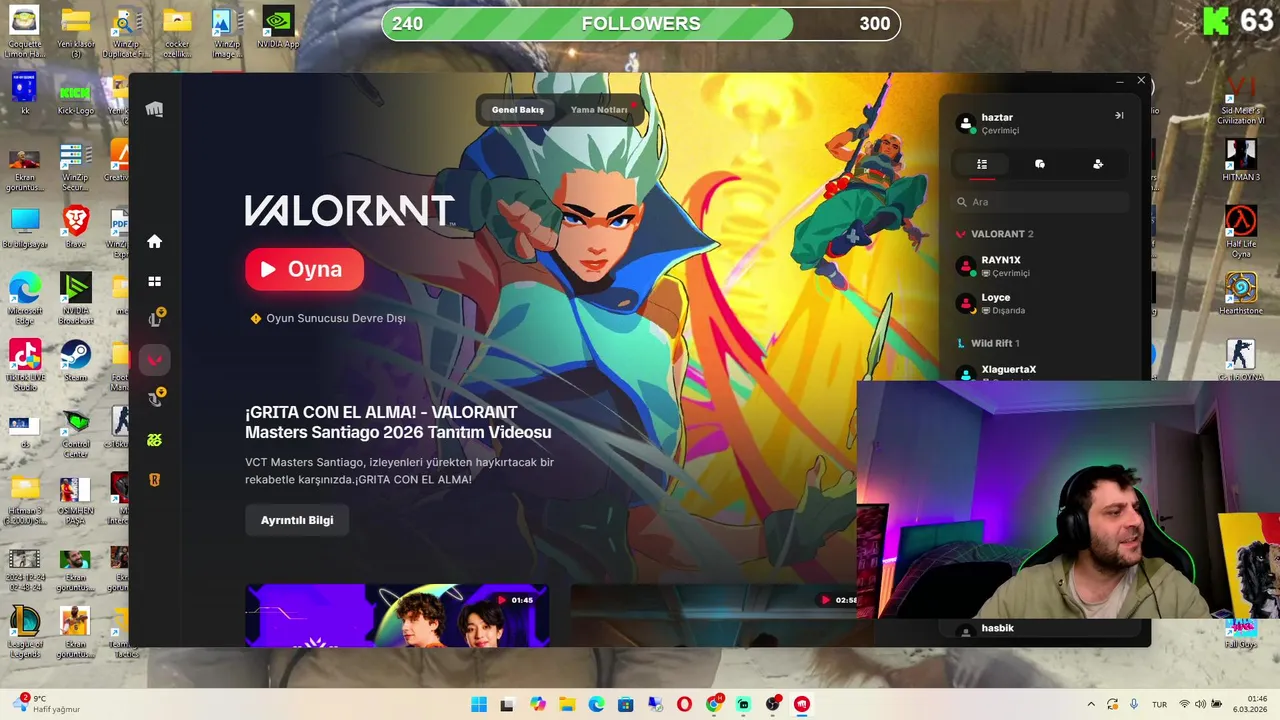Open the Half Life Oyna desktop shortcut
The width and height of the screenshot is (1280, 720).
[x=1241, y=232]
